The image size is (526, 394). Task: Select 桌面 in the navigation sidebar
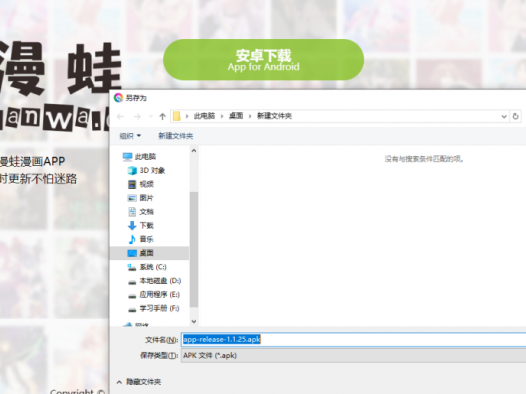point(150,253)
